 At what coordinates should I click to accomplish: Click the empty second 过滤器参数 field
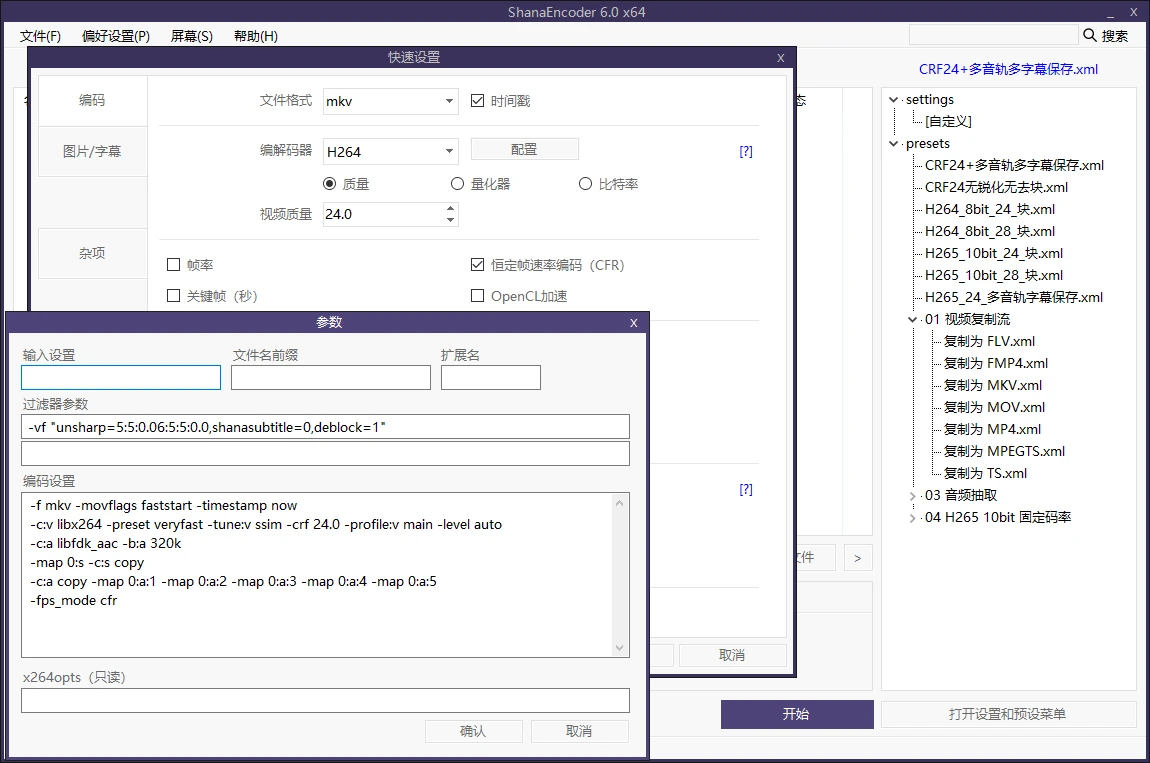click(x=325, y=453)
